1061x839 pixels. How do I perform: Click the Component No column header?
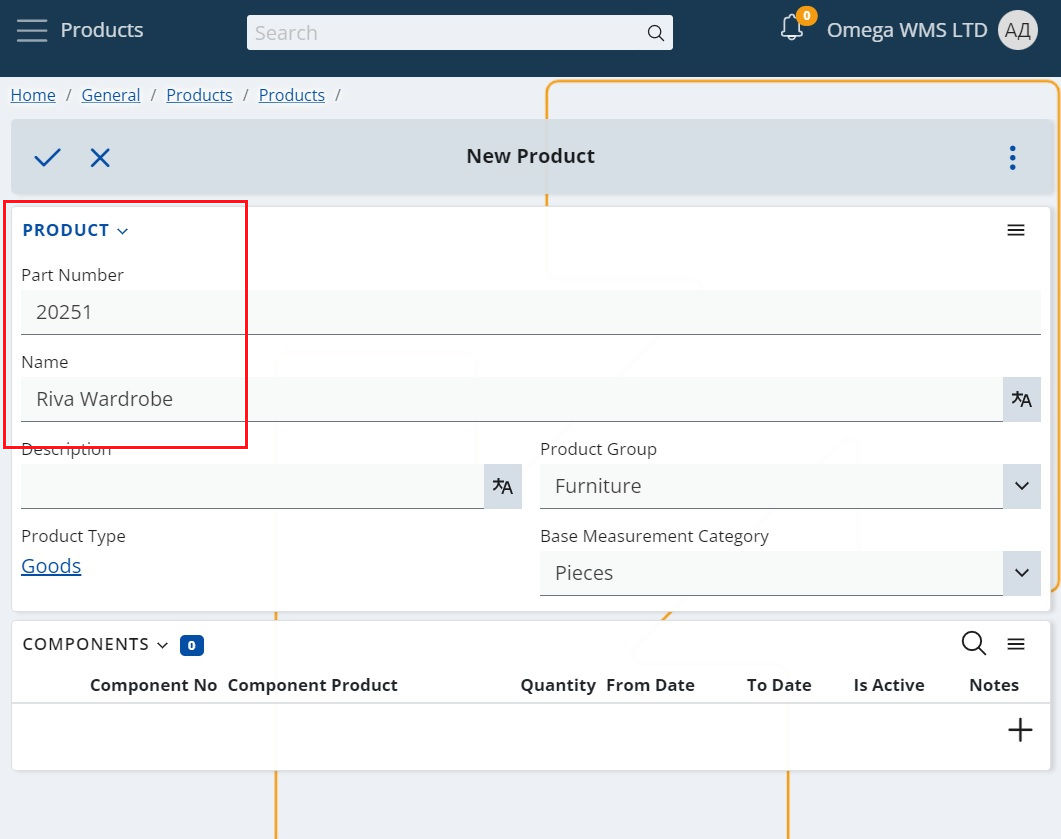click(154, 685)
